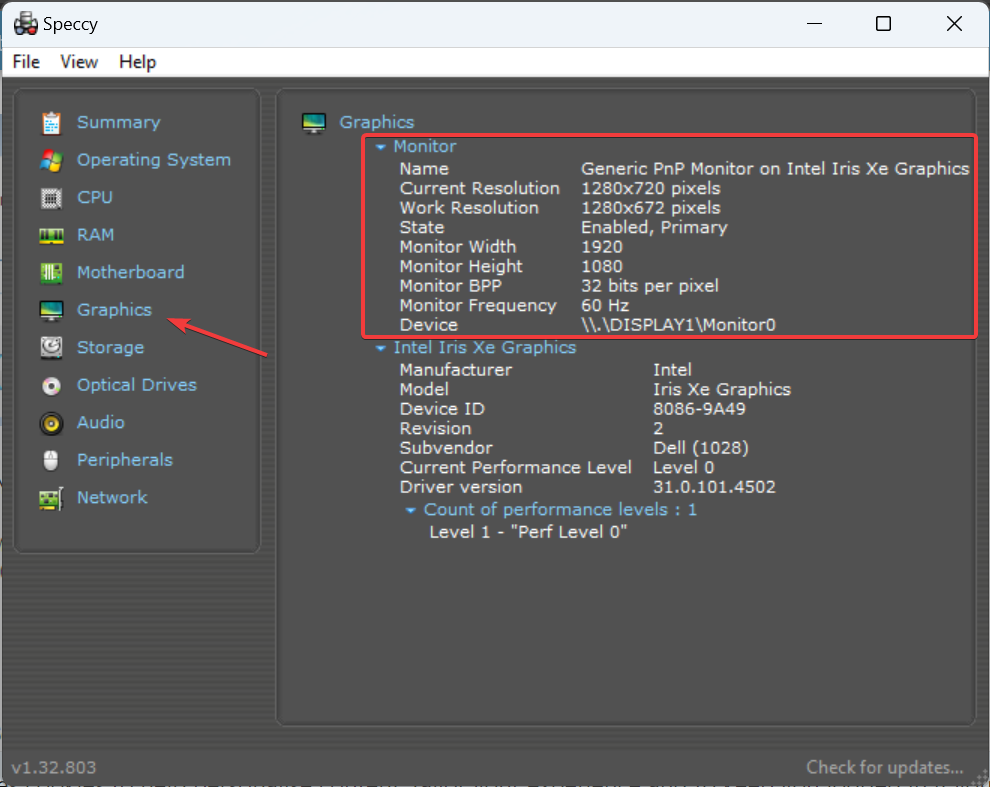
Task: Select the CPU sidebar icon
Action: [x=51, y=197]
